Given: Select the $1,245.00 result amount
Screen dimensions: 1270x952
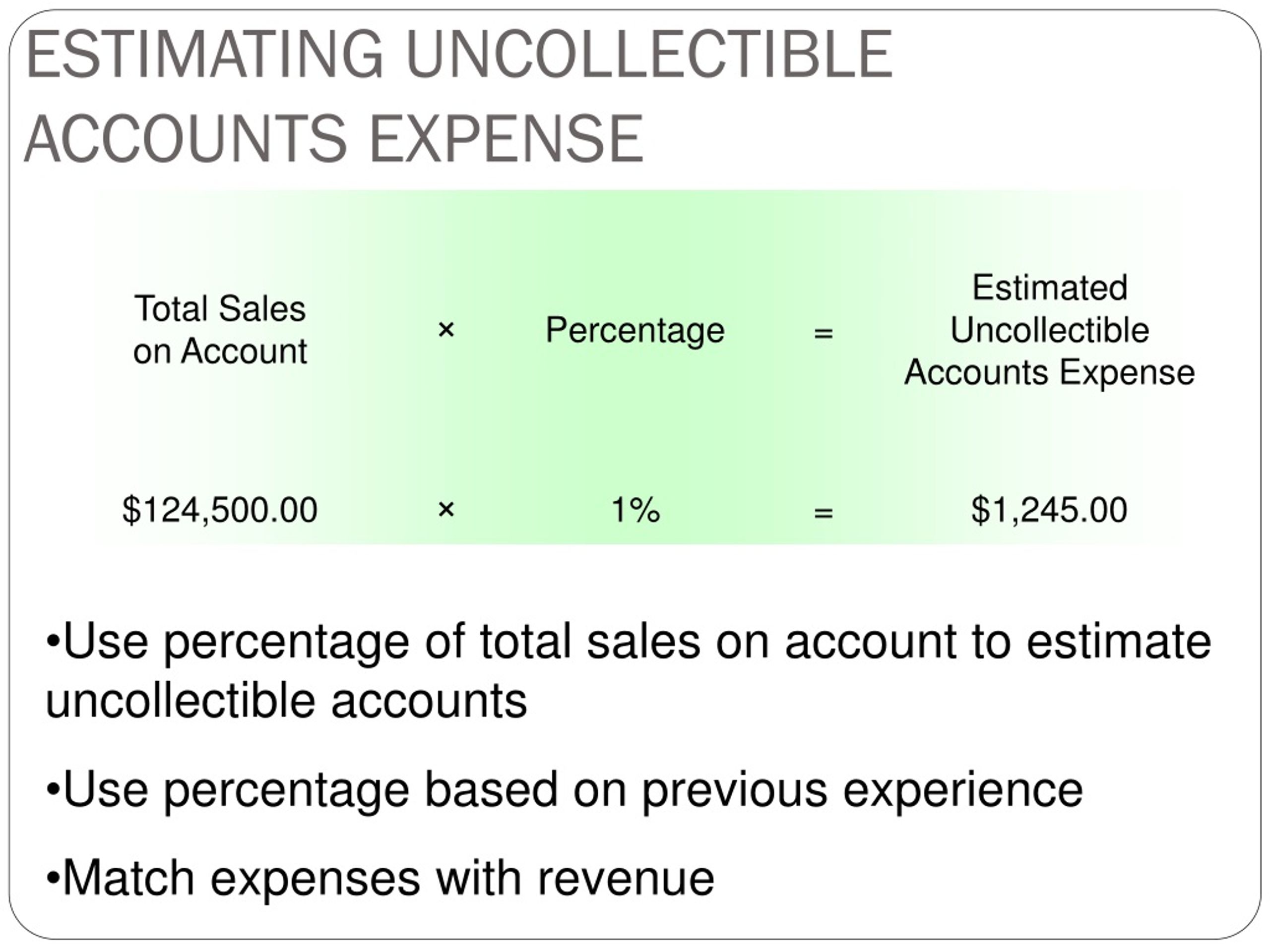Looking at the screenshot, I should [1050, 510].
